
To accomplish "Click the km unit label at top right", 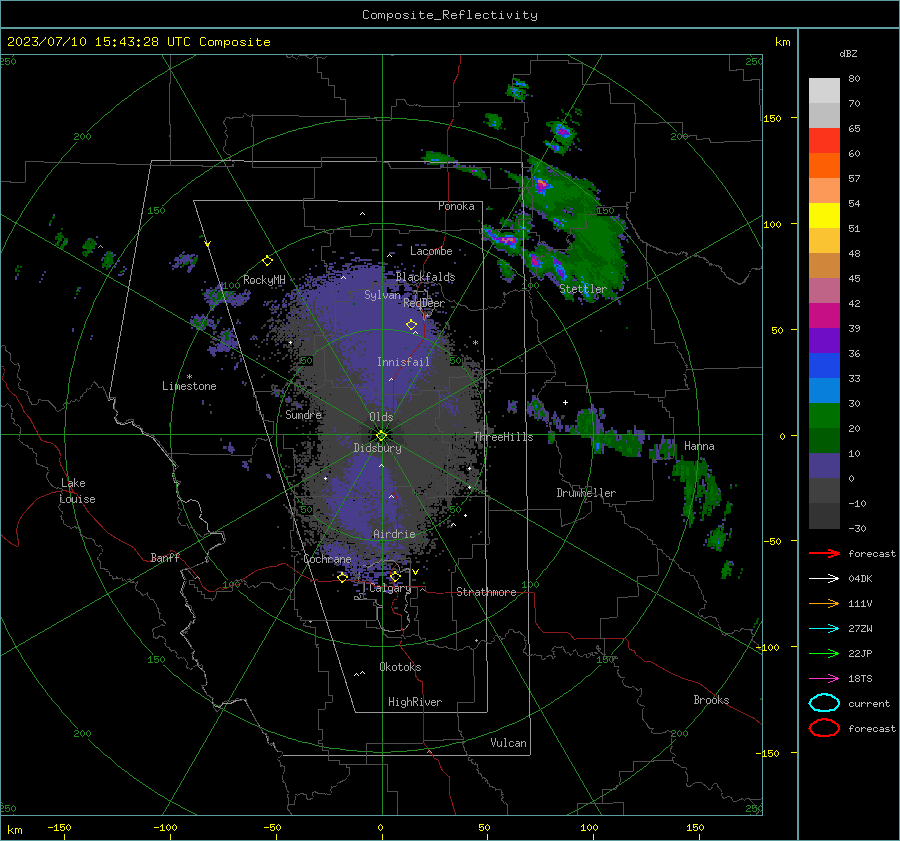I will tap(782, 42).
